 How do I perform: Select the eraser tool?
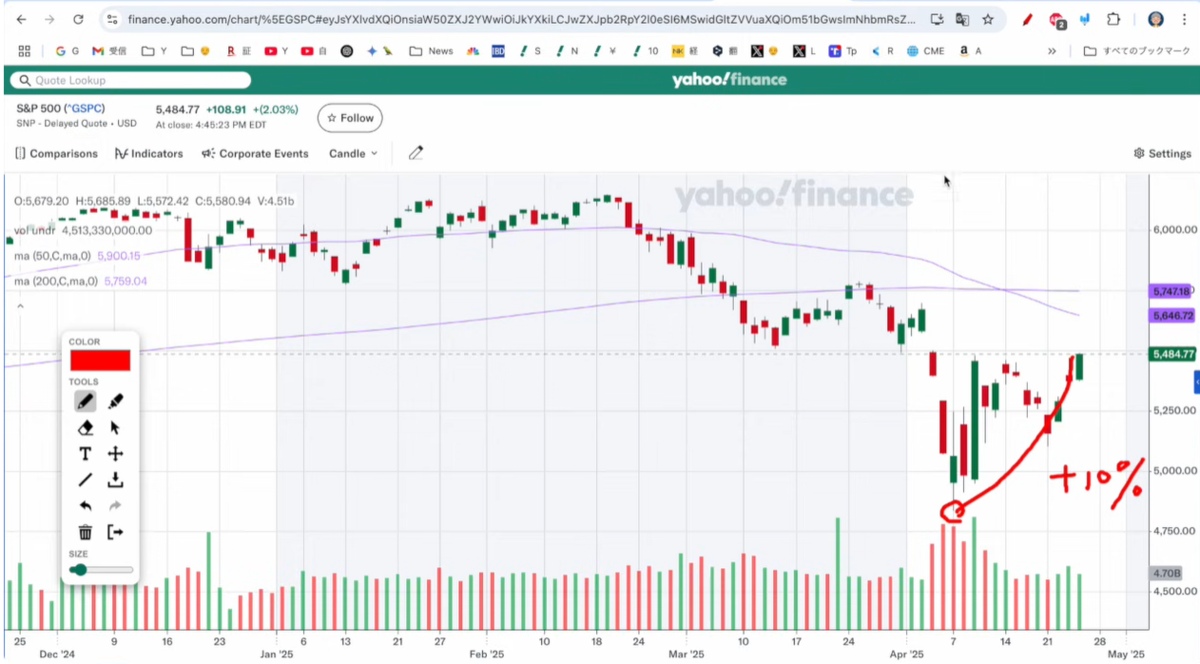pos(85,427)
